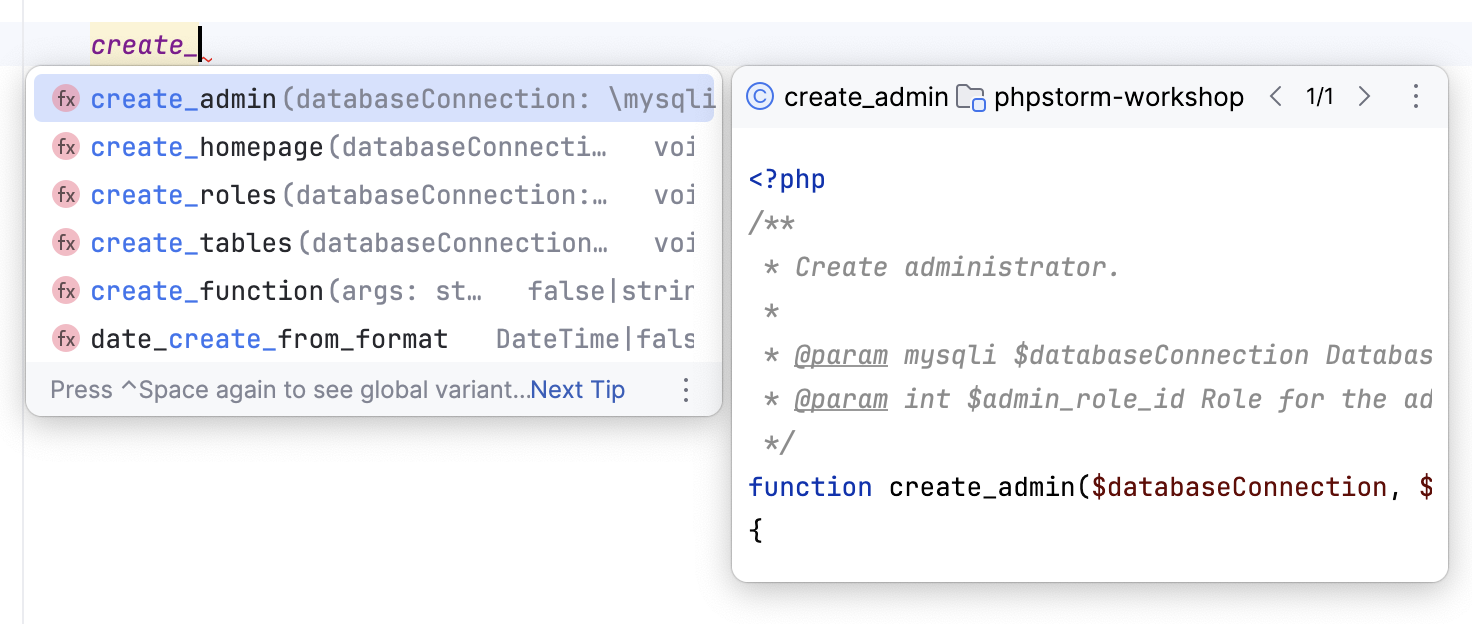Open documentation popup more options menu
The height and width of the screenshot is (624, 1472).
tap(1415, 97)
